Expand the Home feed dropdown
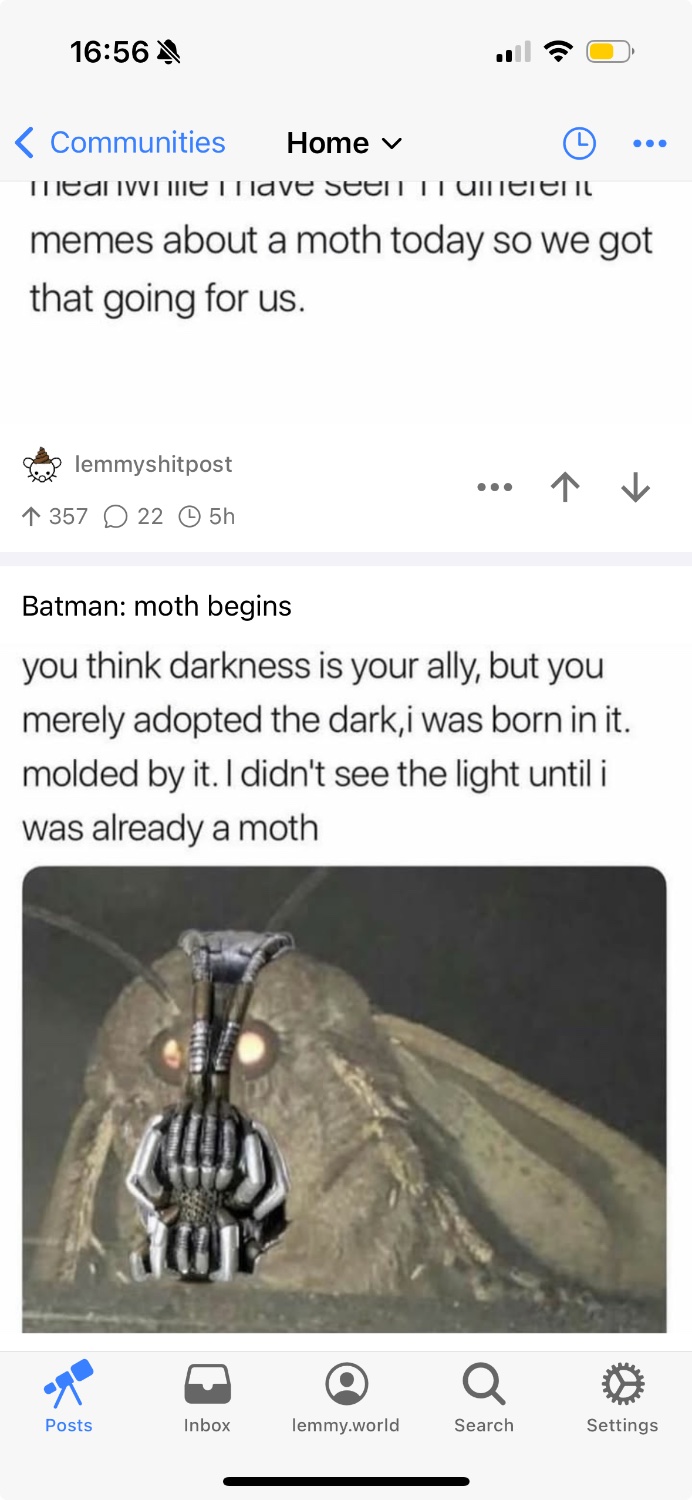692x1500 pixels. 344,143
